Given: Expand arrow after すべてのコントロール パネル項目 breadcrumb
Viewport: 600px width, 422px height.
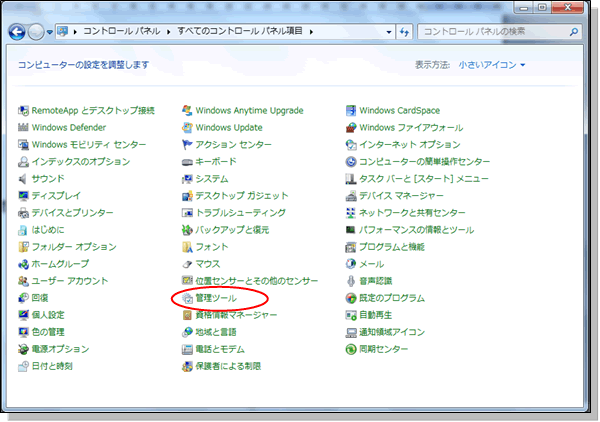Looking at the screenshot, I should point(311,32).
